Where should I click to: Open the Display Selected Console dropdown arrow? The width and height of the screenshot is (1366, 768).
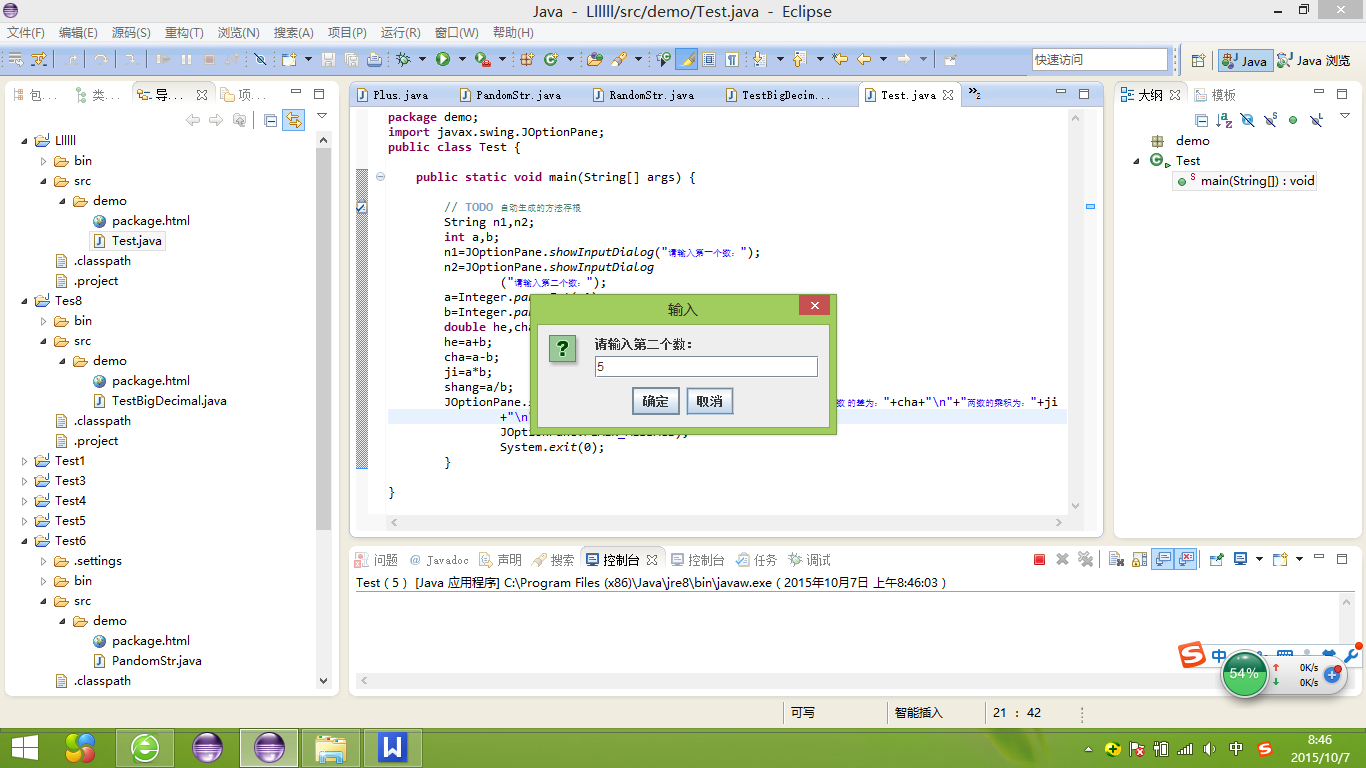1259,559
